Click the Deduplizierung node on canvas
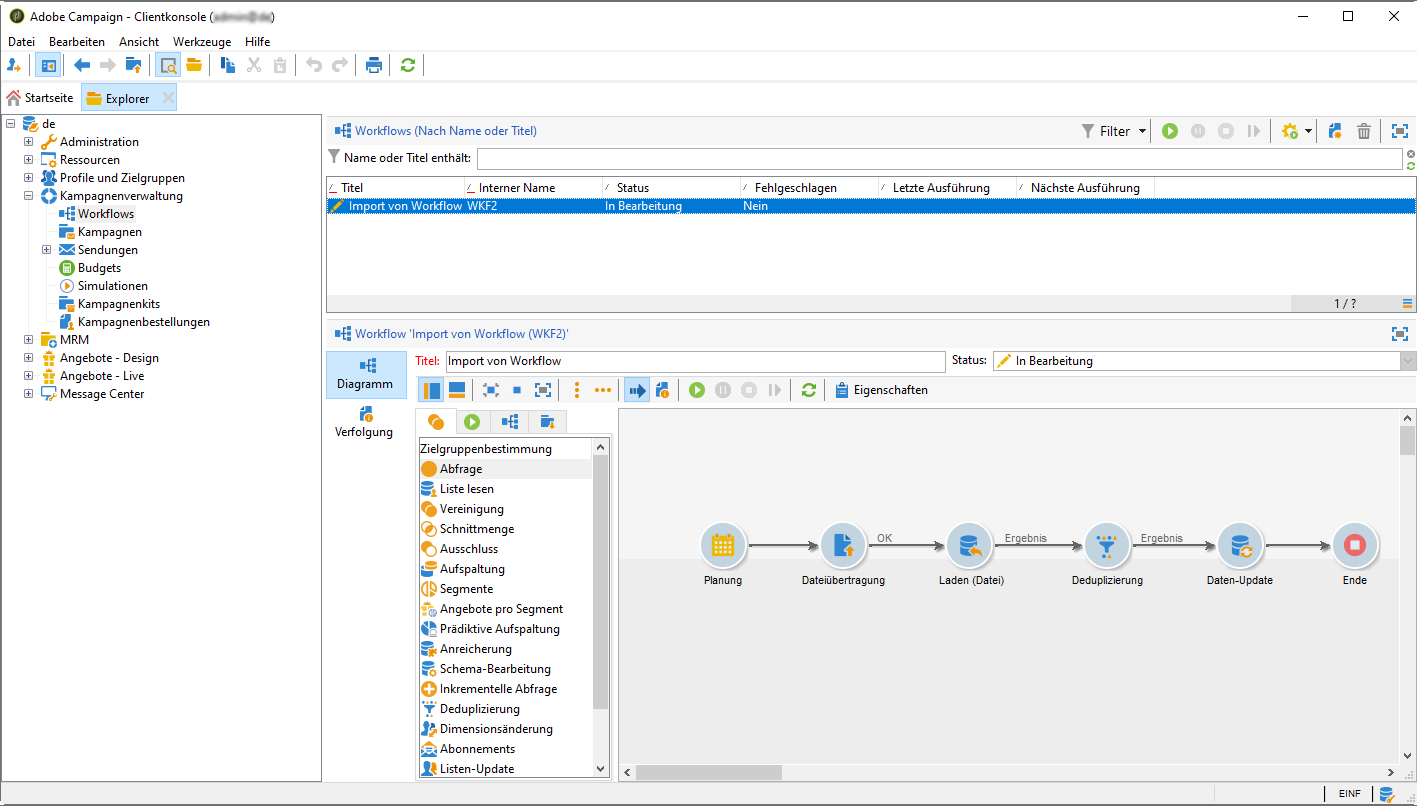Viewport: 1417px width, 806px height. (1106, 546)
